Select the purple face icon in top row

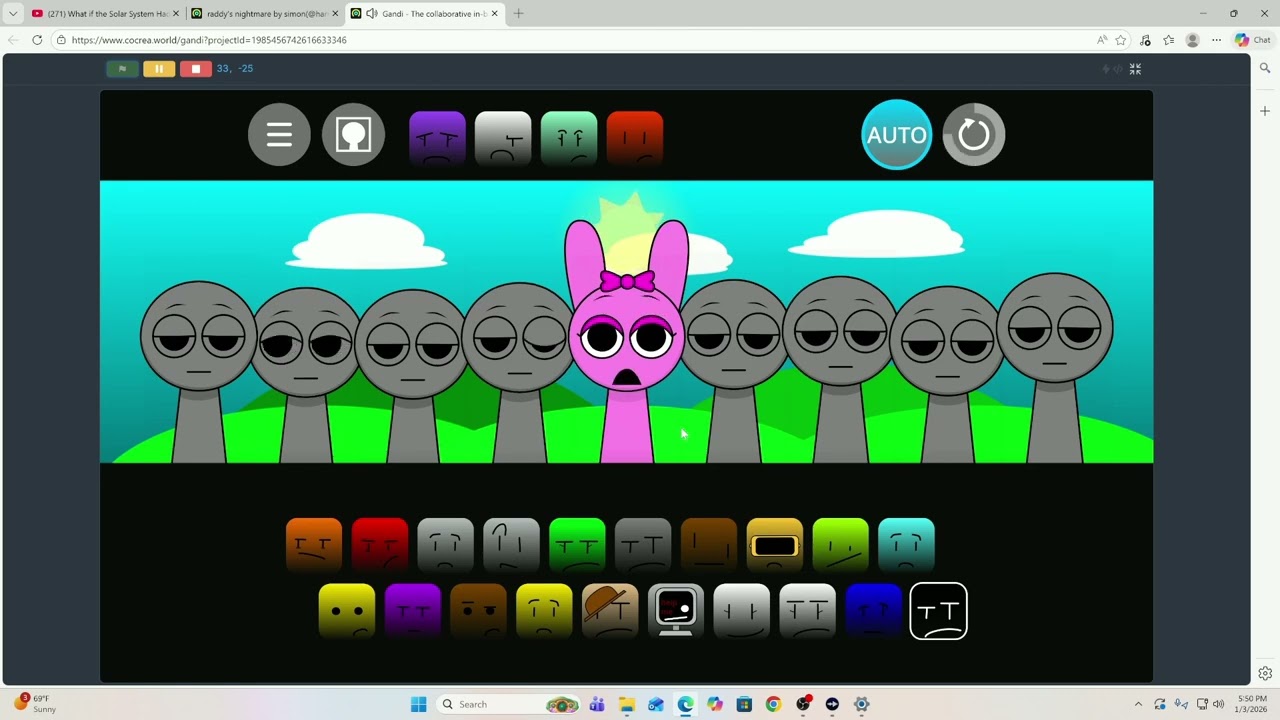coord(437,139)
